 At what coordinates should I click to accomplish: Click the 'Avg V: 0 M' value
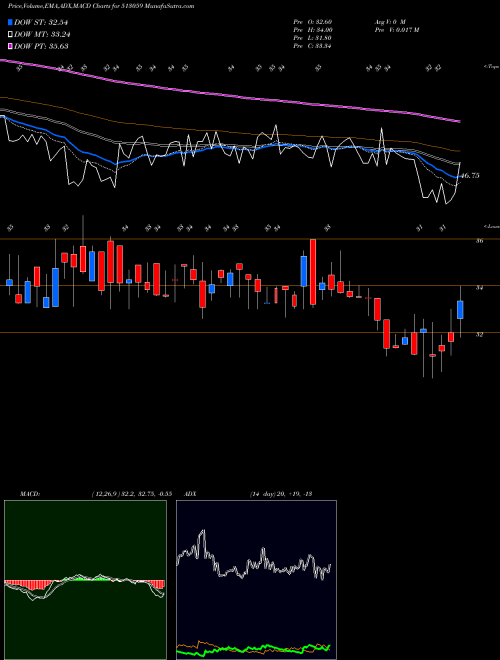click(x=389, y=22)
